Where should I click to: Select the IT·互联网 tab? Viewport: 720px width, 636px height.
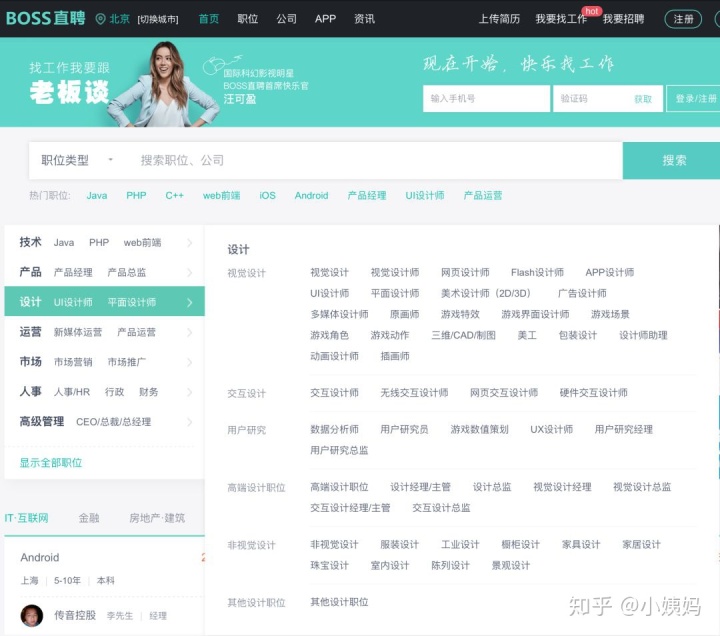(27, 518)
